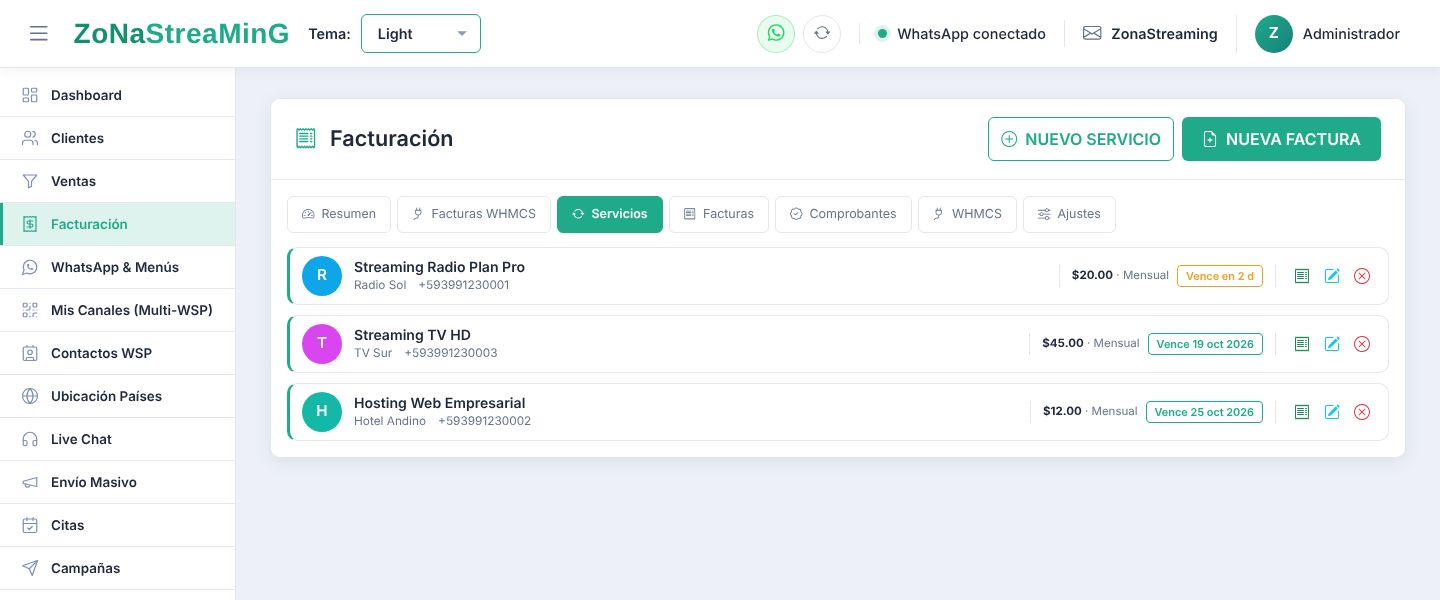
Task: Open Mis Canales (Multi-WSP)
Action: [118, 310]
